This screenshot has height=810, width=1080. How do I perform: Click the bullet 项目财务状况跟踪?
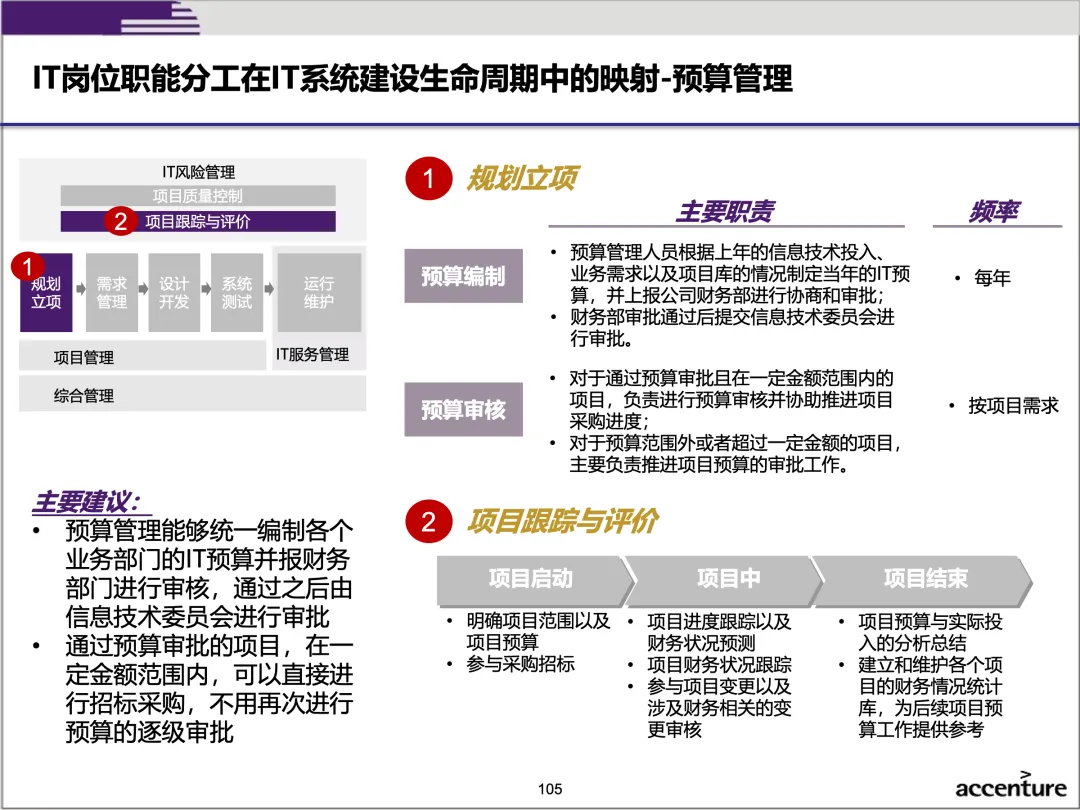tap(719, 665)
